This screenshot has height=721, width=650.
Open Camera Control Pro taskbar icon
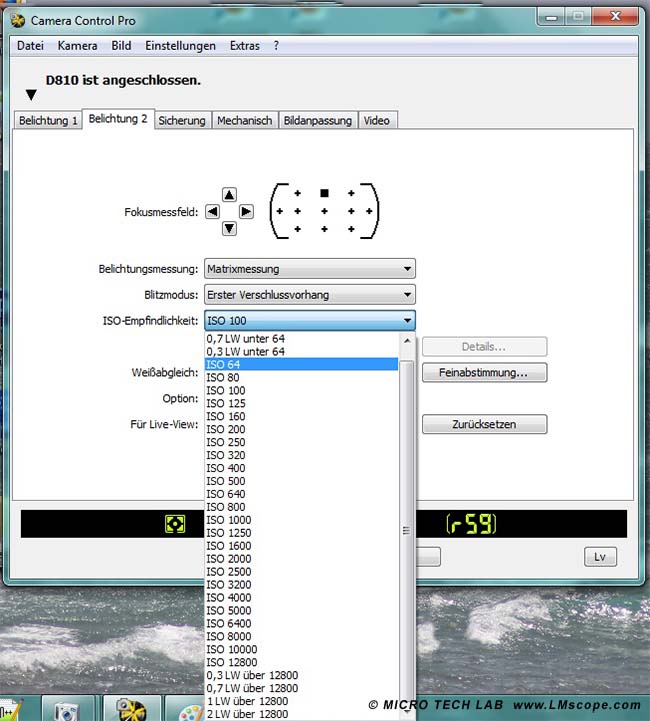point(131,710)
